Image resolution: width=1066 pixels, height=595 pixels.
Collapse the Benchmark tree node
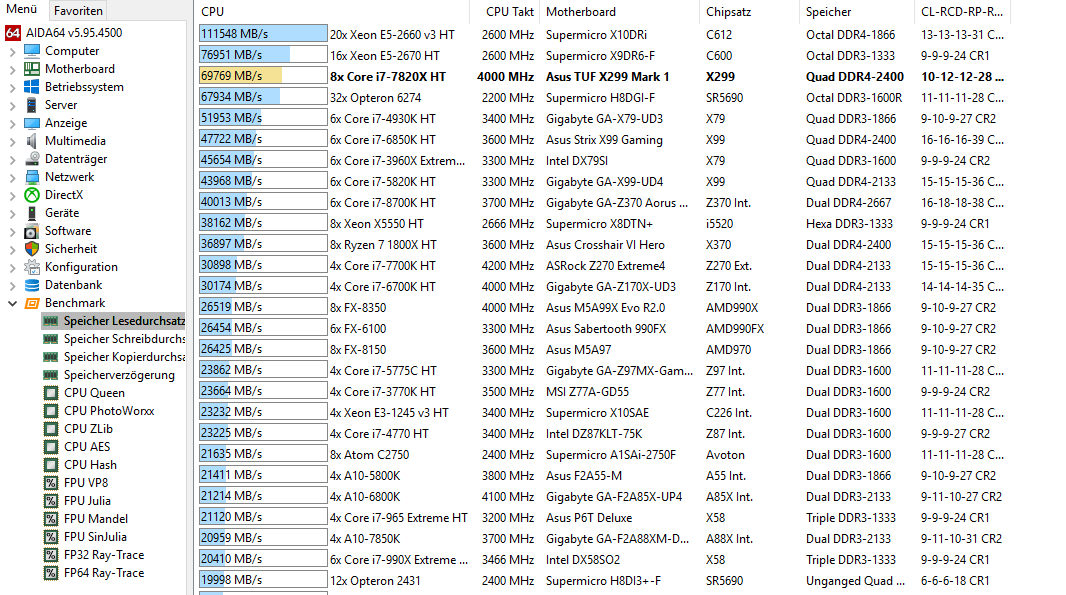tap(12, 303)
